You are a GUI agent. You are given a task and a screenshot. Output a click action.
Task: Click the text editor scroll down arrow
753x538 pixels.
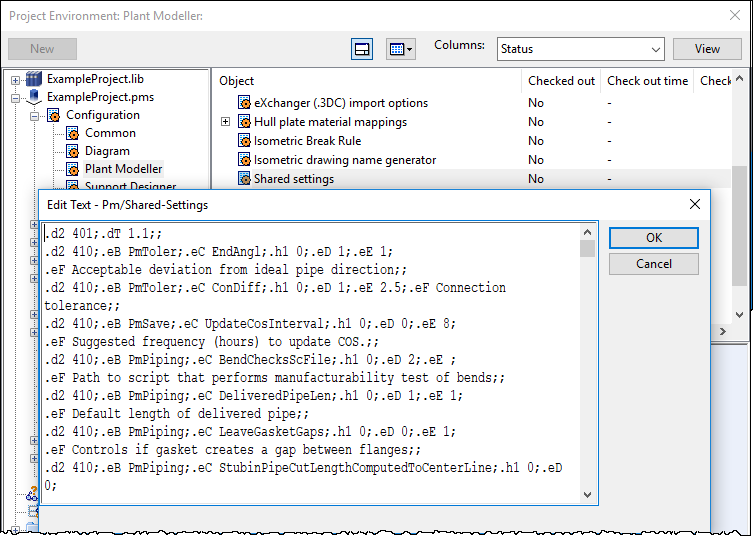coord(587,496)
